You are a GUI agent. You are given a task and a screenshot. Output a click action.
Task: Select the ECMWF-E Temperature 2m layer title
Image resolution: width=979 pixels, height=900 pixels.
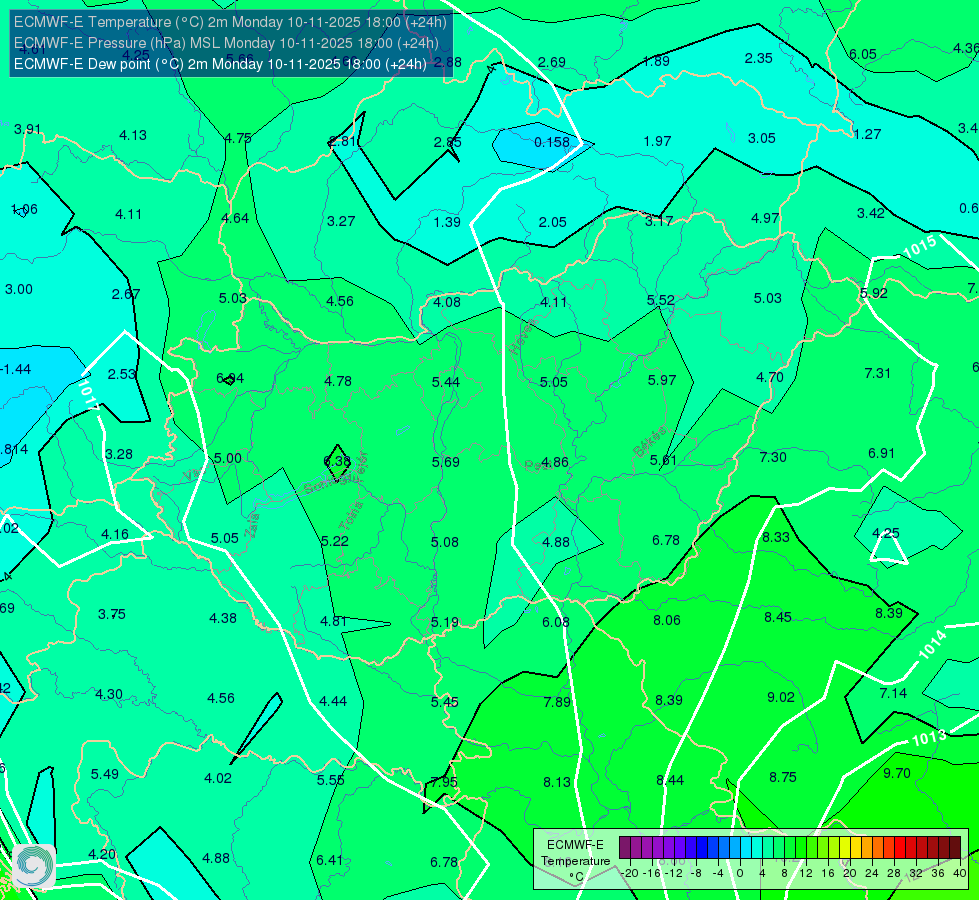pos(230,22)
